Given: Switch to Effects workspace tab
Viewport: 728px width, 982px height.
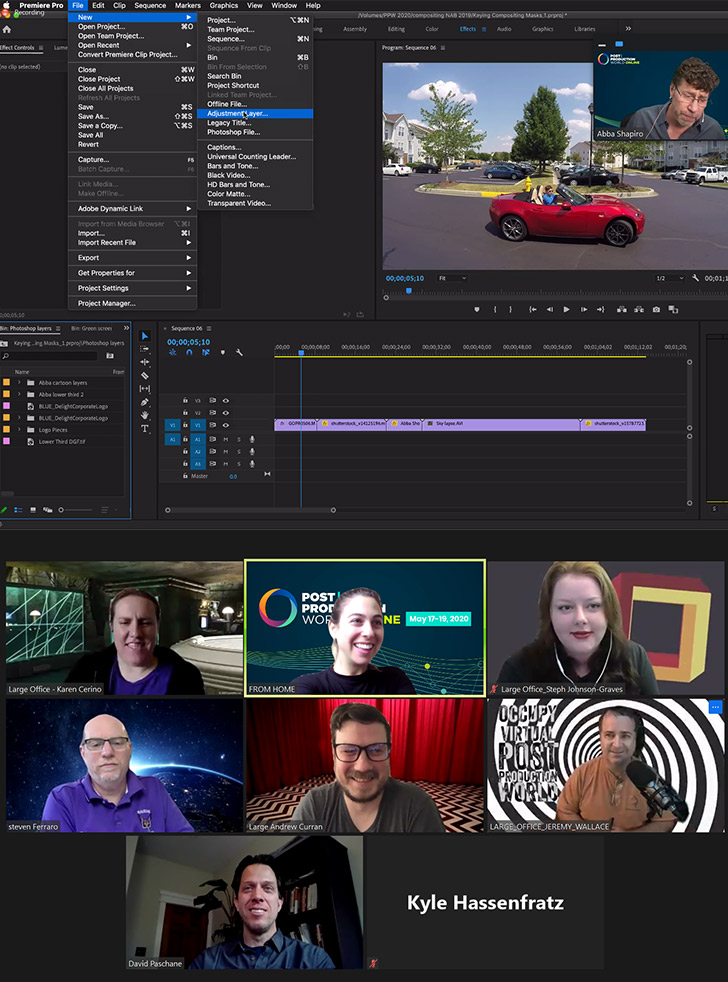Looking at the screenshot, I should 468,29.
